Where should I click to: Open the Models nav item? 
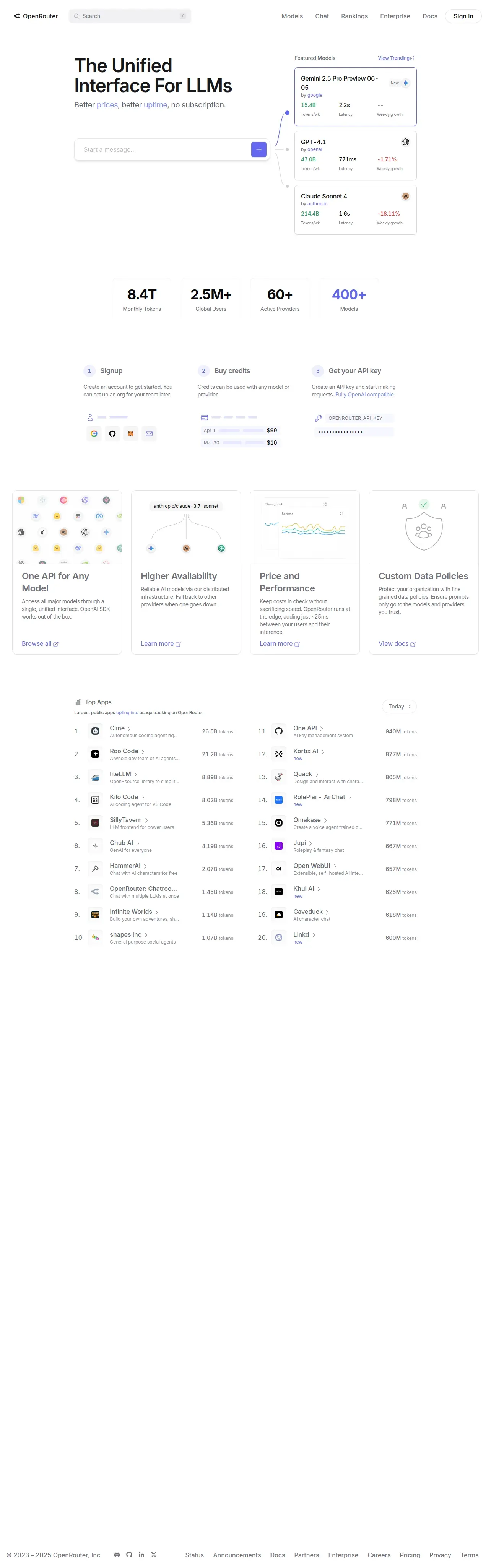click(x=292, y=16)
